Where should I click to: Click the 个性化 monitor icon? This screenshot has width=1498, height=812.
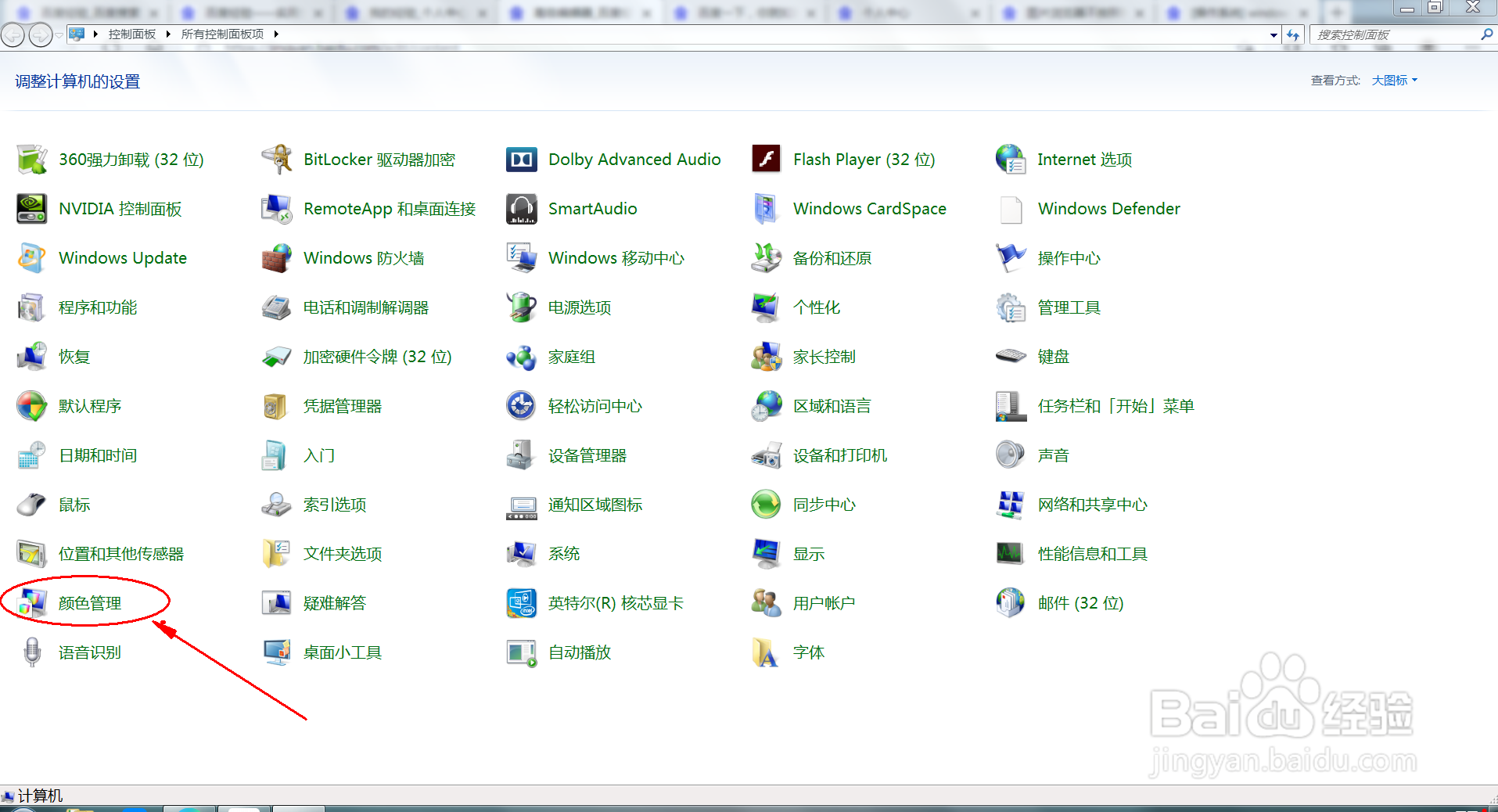pos(767,307)
